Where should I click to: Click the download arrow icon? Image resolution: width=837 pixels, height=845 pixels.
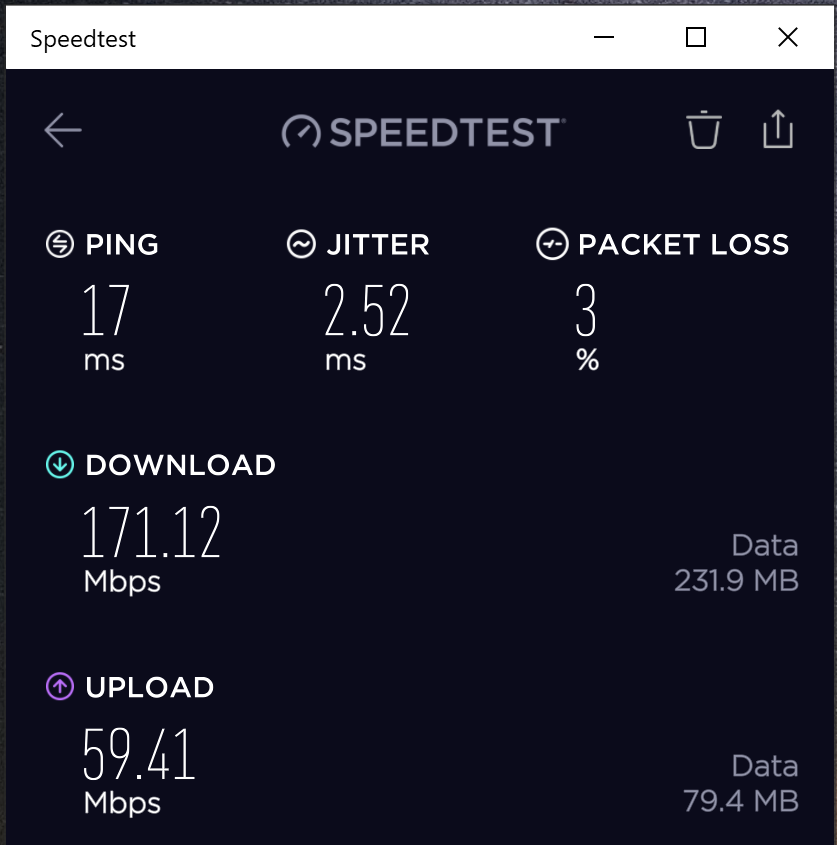(x=60, y=464)
